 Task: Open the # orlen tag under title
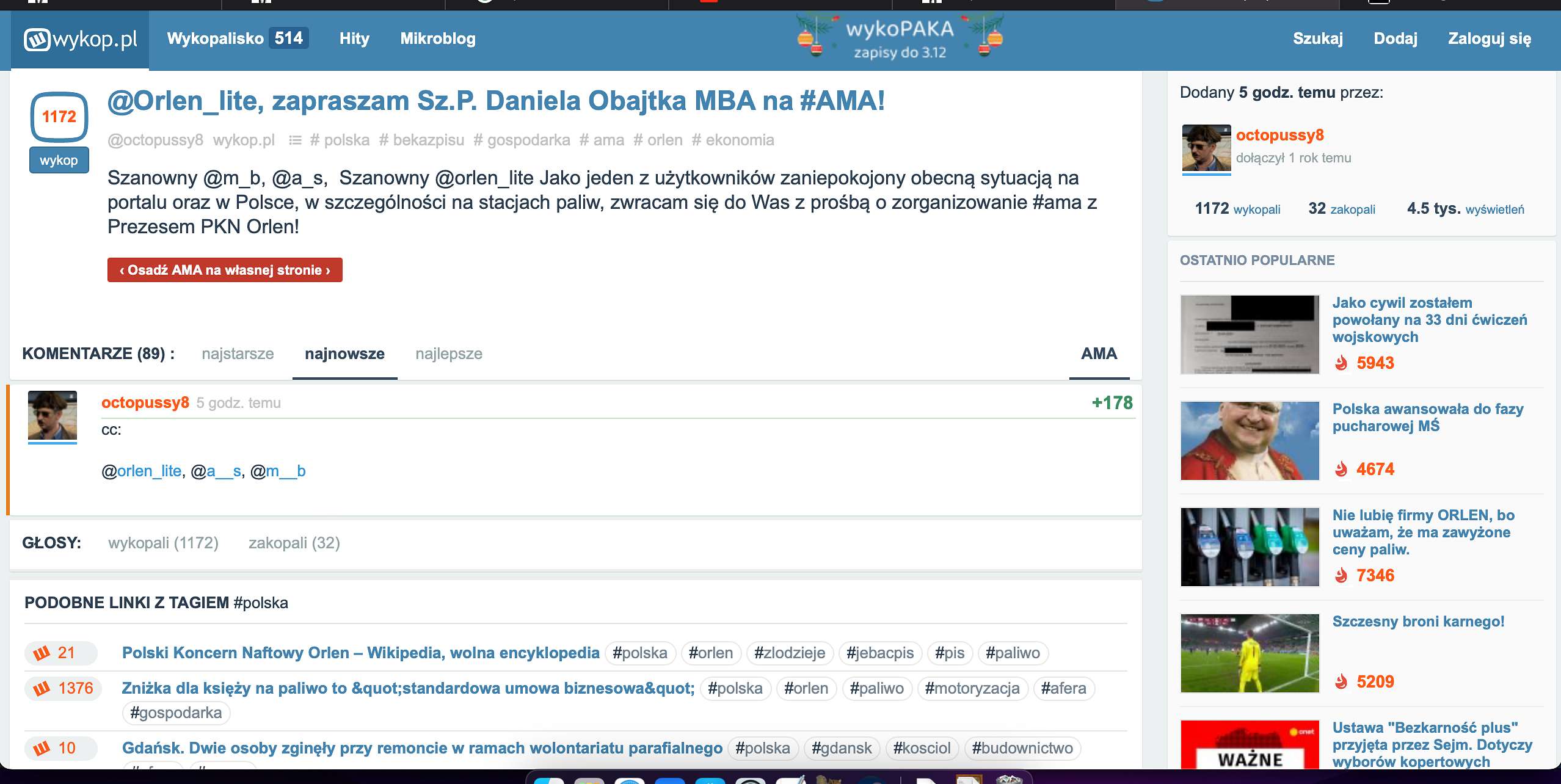pyautogui.click(x=658, y=140)
